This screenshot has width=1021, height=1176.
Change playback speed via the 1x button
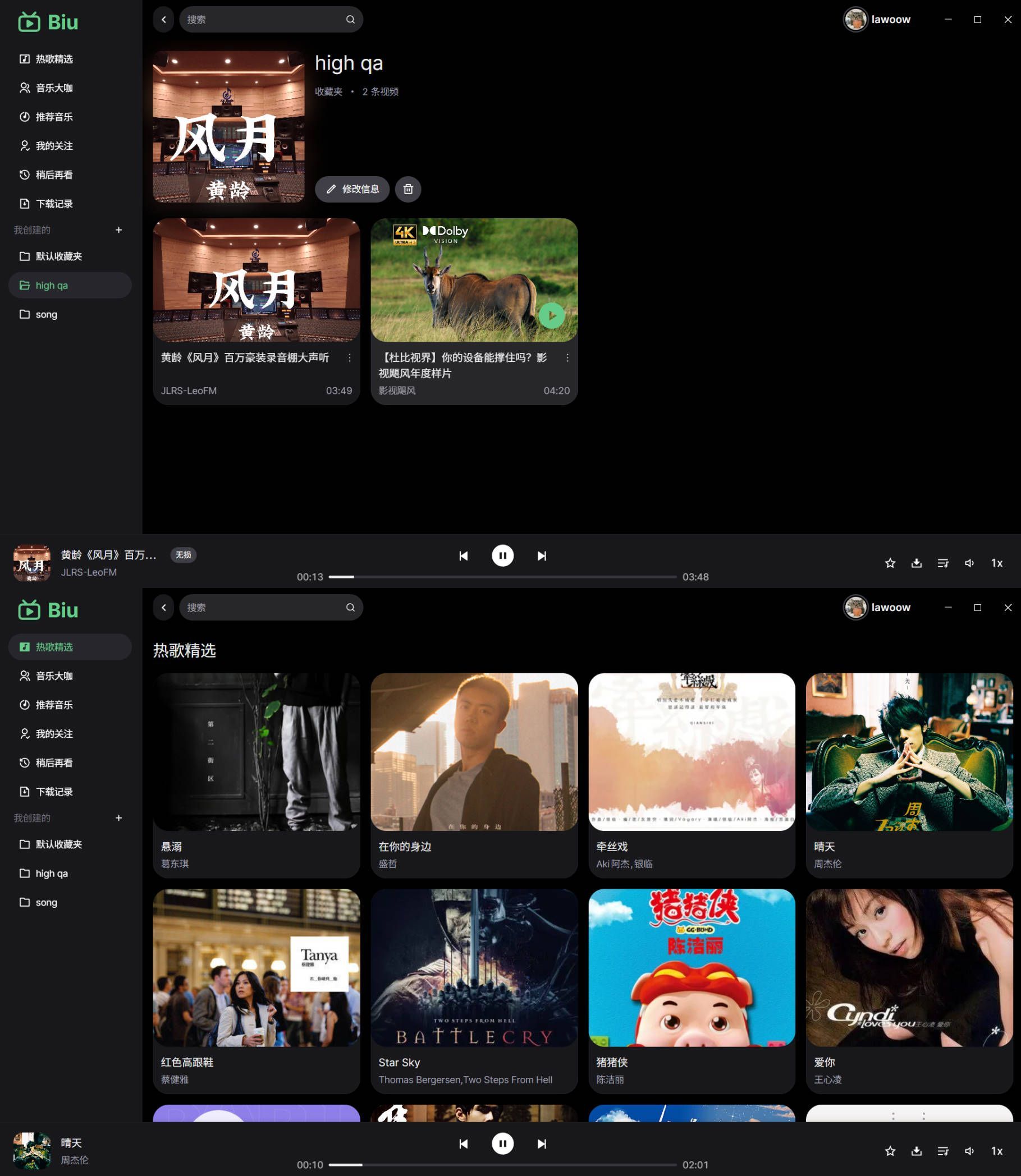997,563
